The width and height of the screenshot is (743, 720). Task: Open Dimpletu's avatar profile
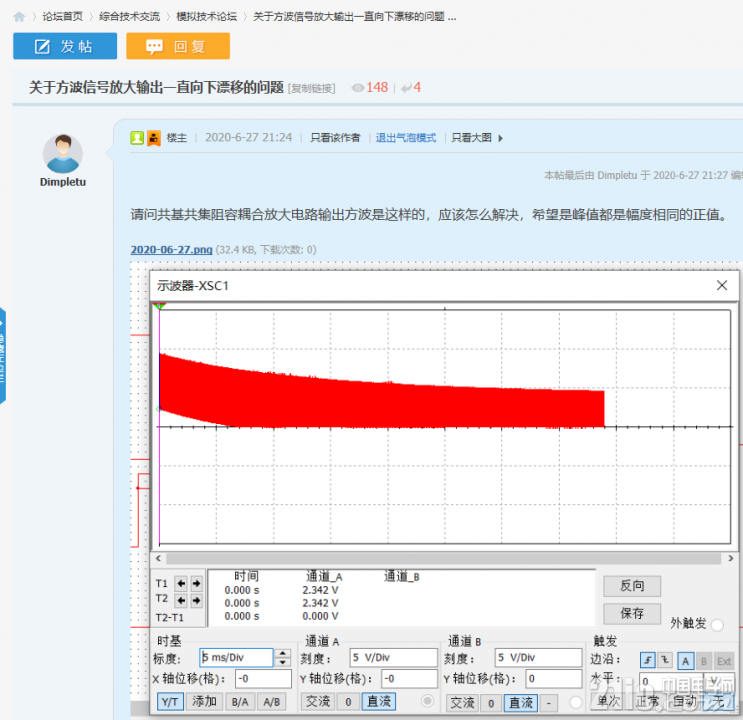point(63,154)
